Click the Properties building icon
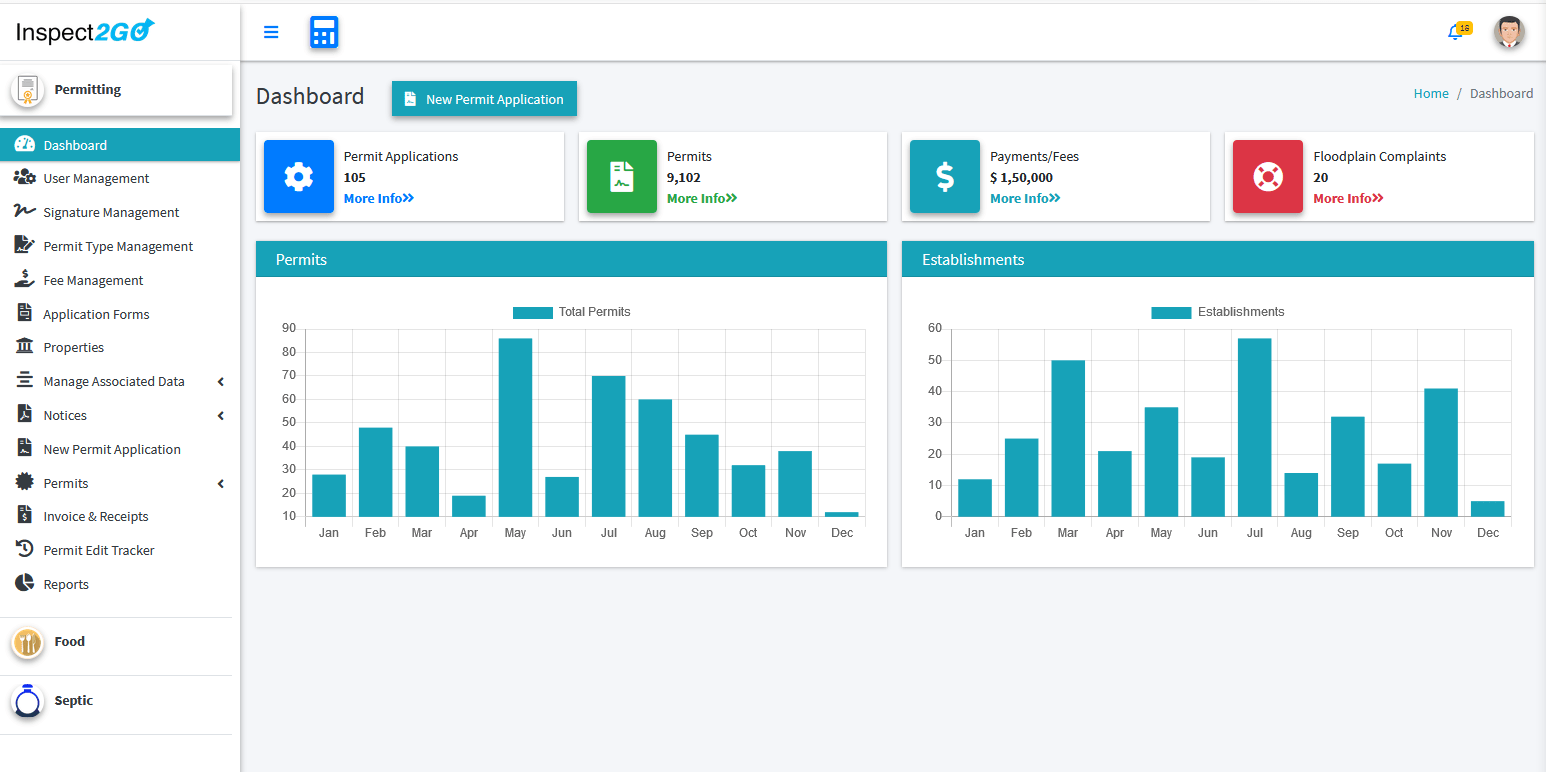The height and width of the screenshot is (772, 1546). point(25,347)
